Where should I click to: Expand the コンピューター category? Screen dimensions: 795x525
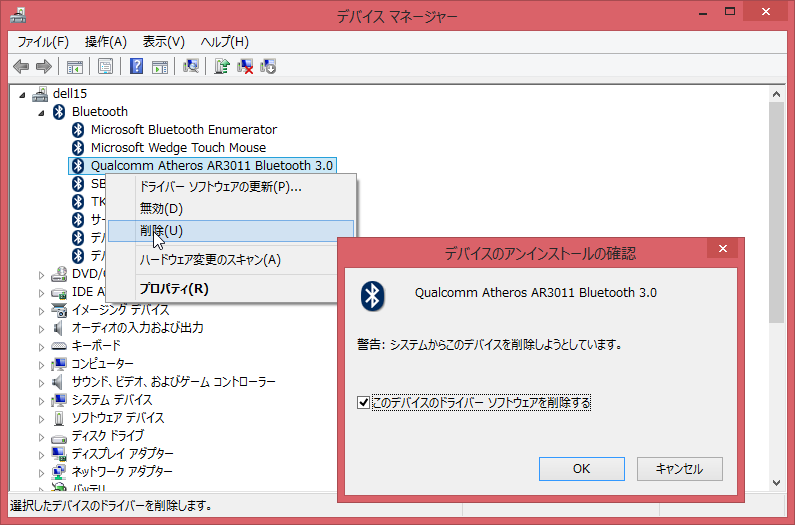tap(41, 365)
